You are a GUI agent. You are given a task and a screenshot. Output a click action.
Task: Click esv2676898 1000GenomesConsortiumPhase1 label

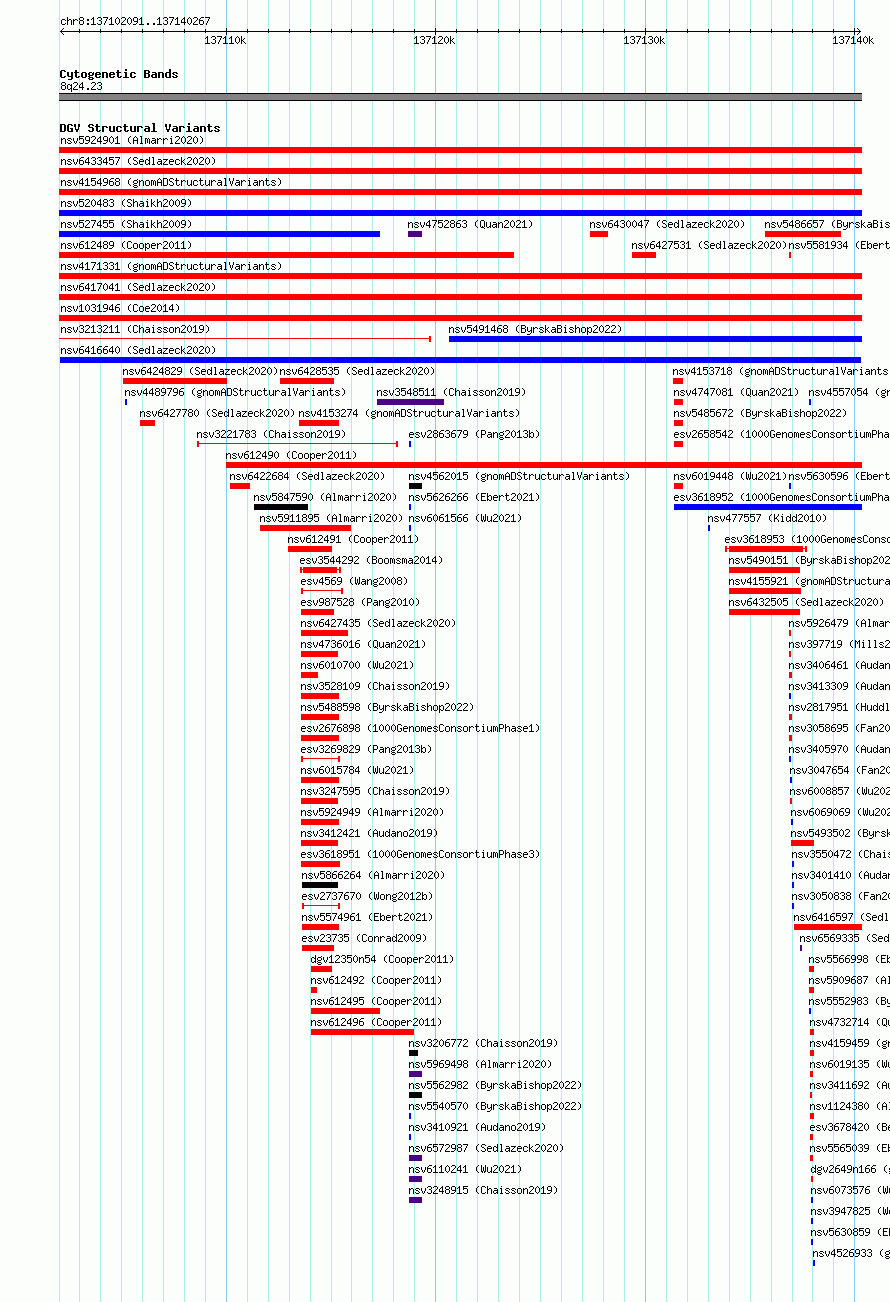[420, 728]
